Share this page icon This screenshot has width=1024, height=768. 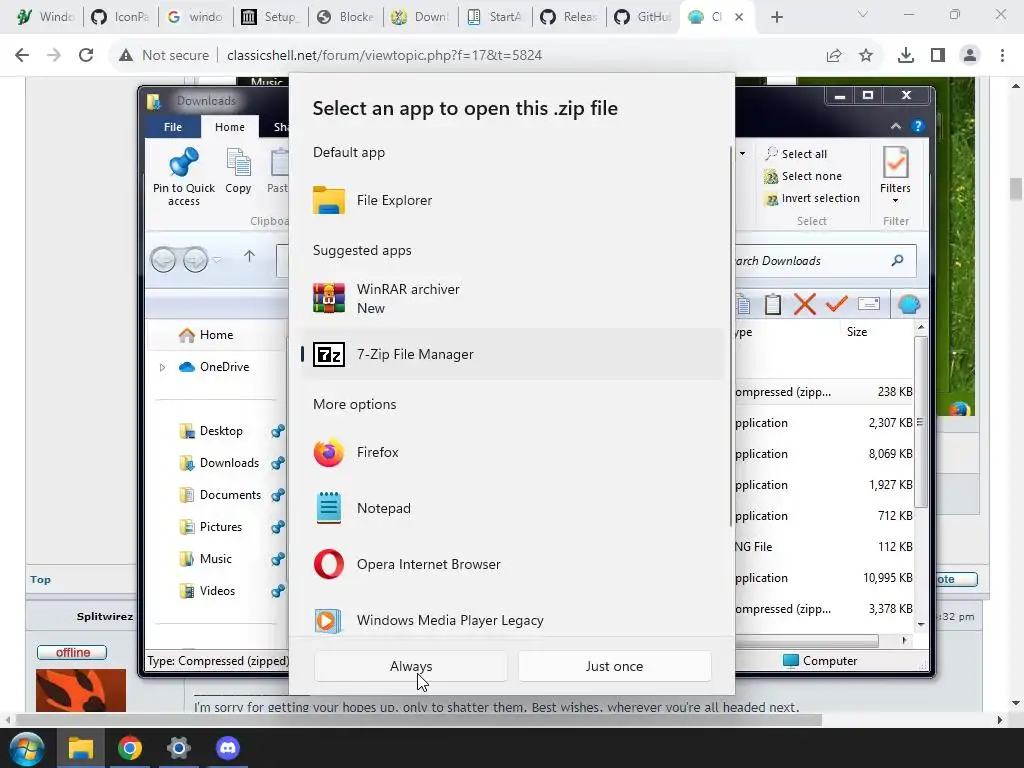point(834,56)
